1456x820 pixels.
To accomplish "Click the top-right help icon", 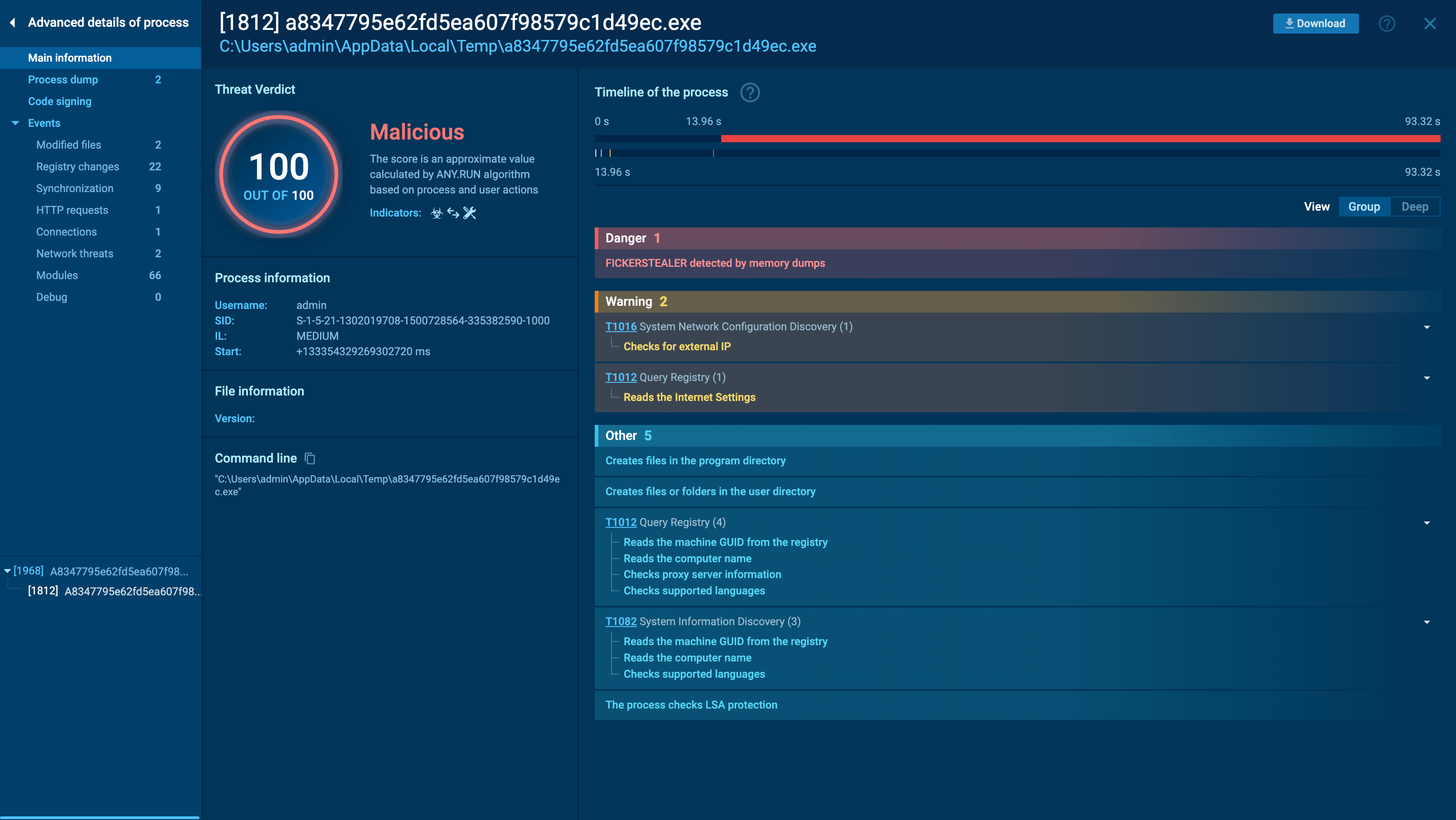I will (1387, 24).
